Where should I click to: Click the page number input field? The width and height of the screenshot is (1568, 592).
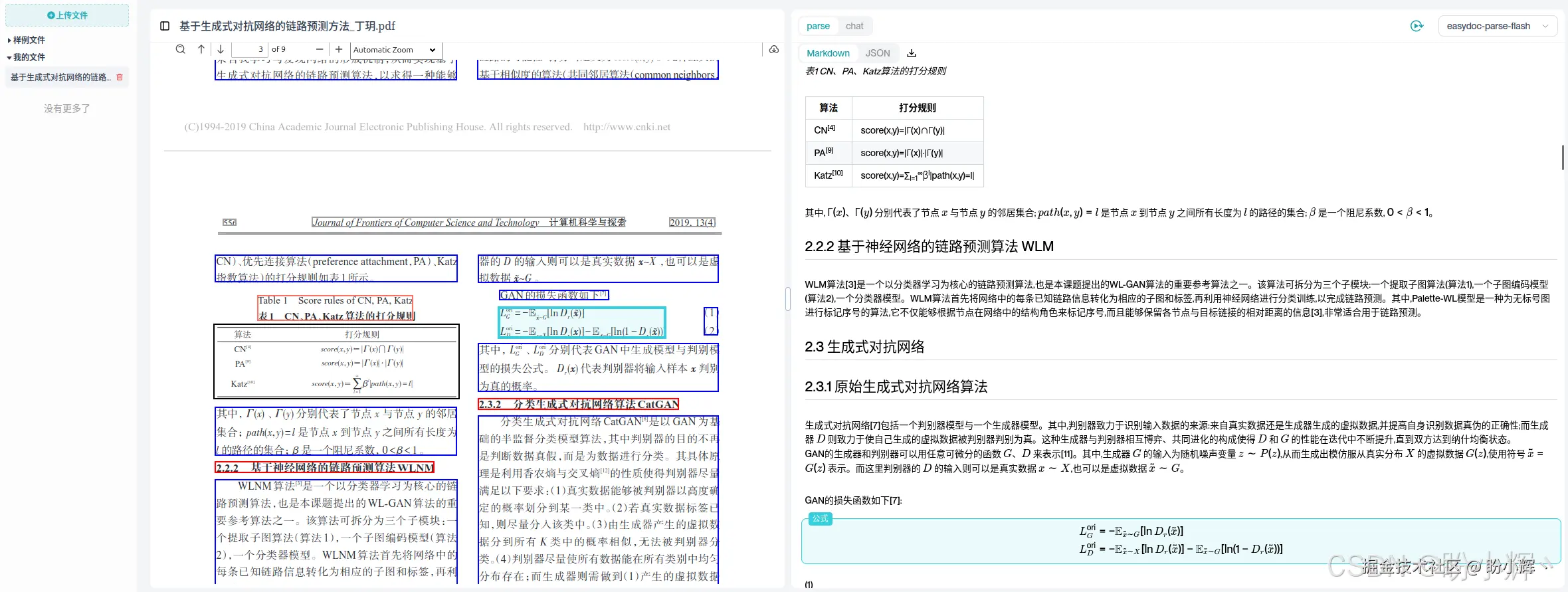[249, 49]
